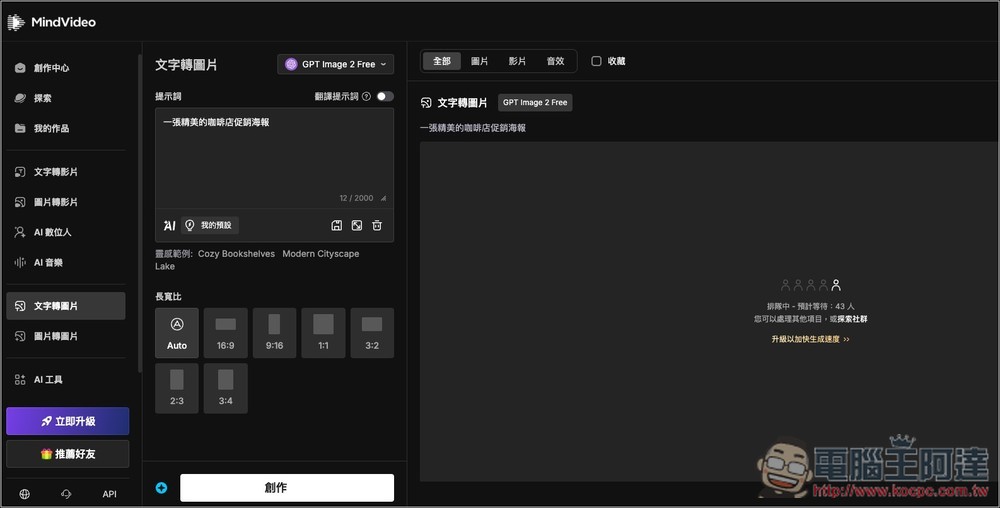Select the 9:16 aspect ratio
Image resolution: width=1000 pixels, height=508 pixels.
point(274,333)
